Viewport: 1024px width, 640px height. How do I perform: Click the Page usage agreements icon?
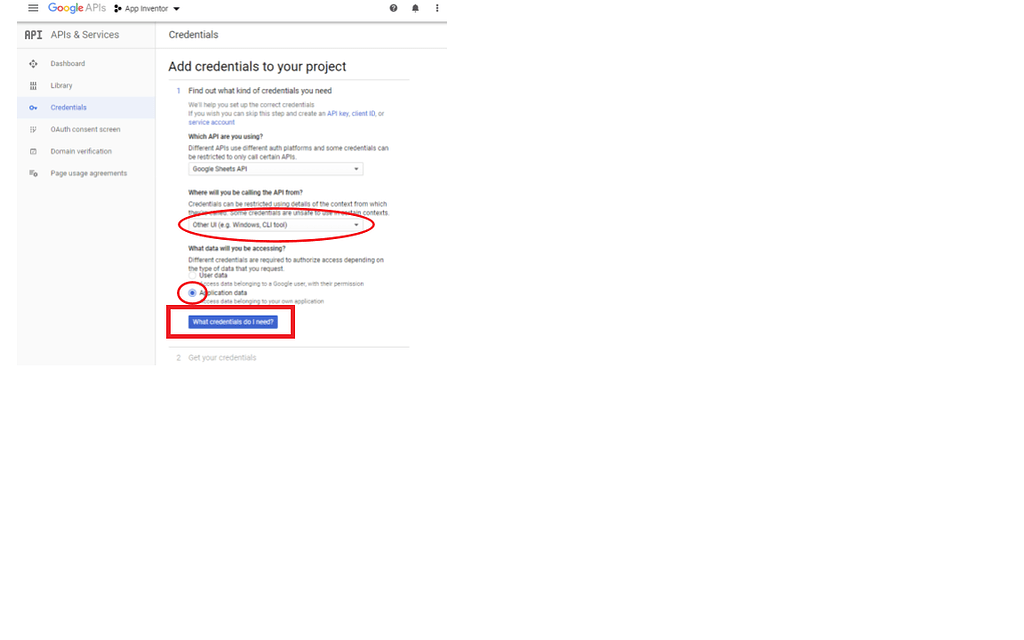click(x=33, y=173)
